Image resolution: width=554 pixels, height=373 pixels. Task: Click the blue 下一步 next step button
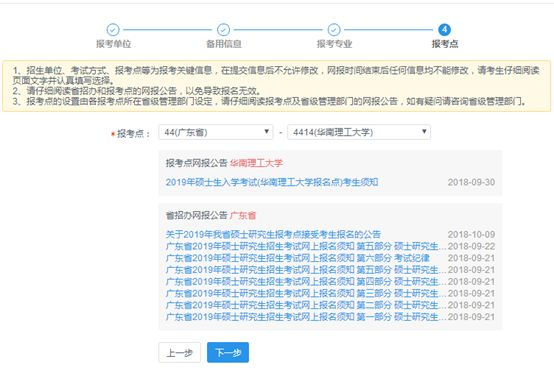[228, 352]
